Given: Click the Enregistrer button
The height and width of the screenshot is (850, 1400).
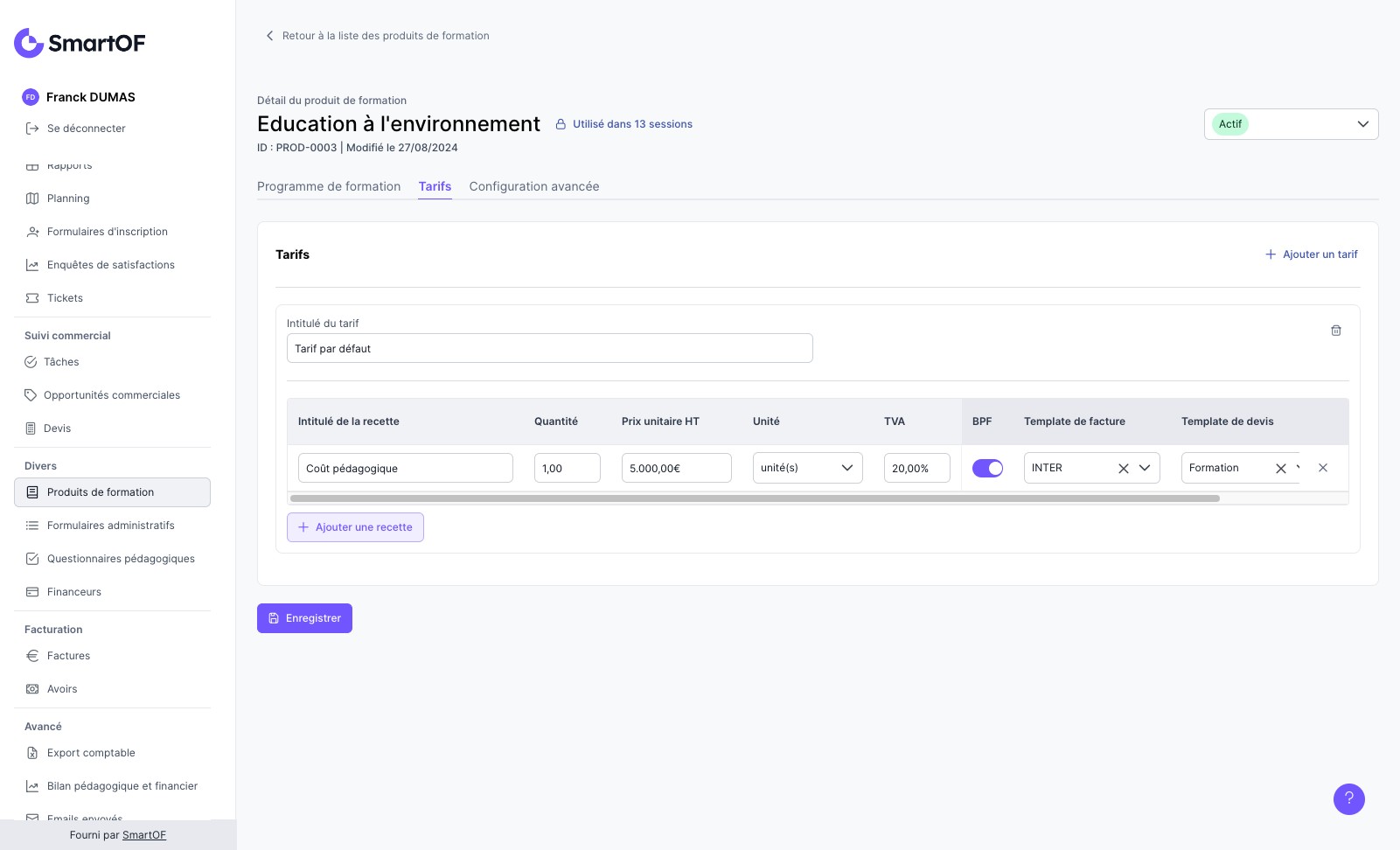Looking at the screenshot, I should pyautogui.click(x=304, y=618).
